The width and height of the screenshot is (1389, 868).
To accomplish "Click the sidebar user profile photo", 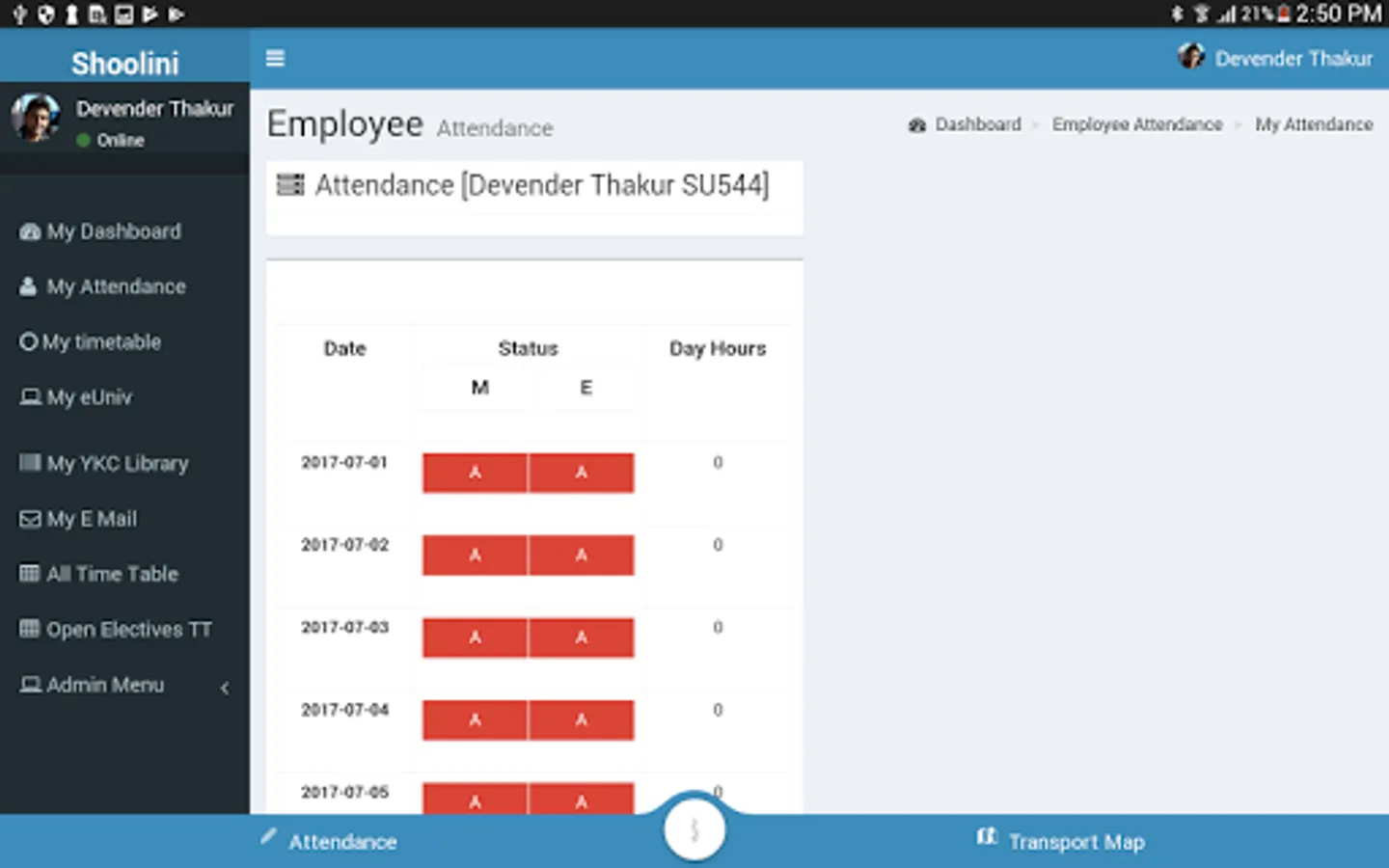I will [x=36, y=118].
